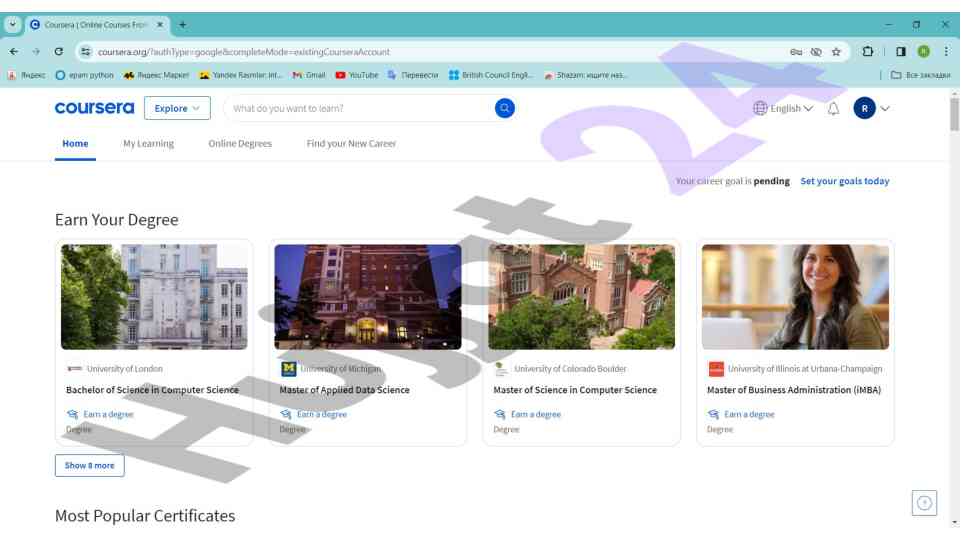
Task: Open the University of Michigan degree thumbnail
Action: 367,297
